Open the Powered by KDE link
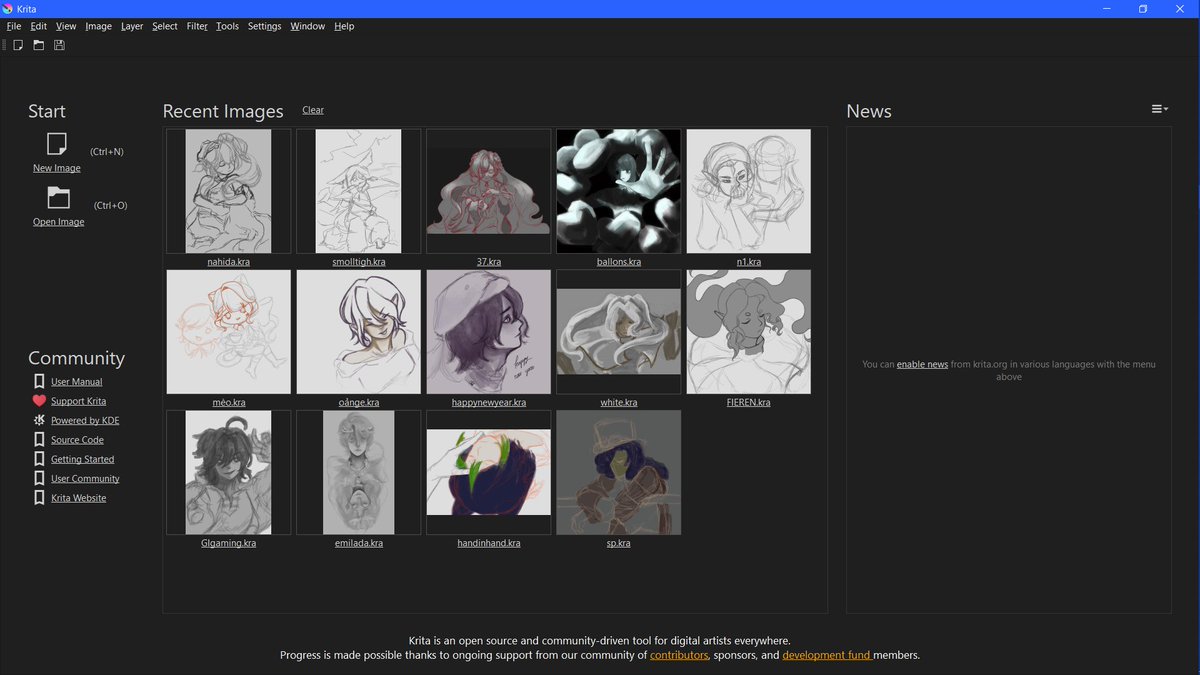 click(85, 421)
